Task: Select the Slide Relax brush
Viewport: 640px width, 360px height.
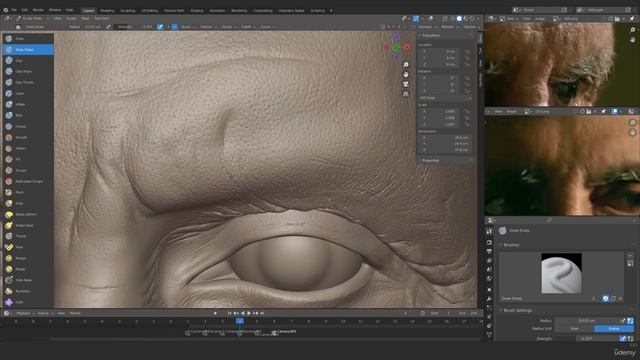Action: click(x=28, y=280)
